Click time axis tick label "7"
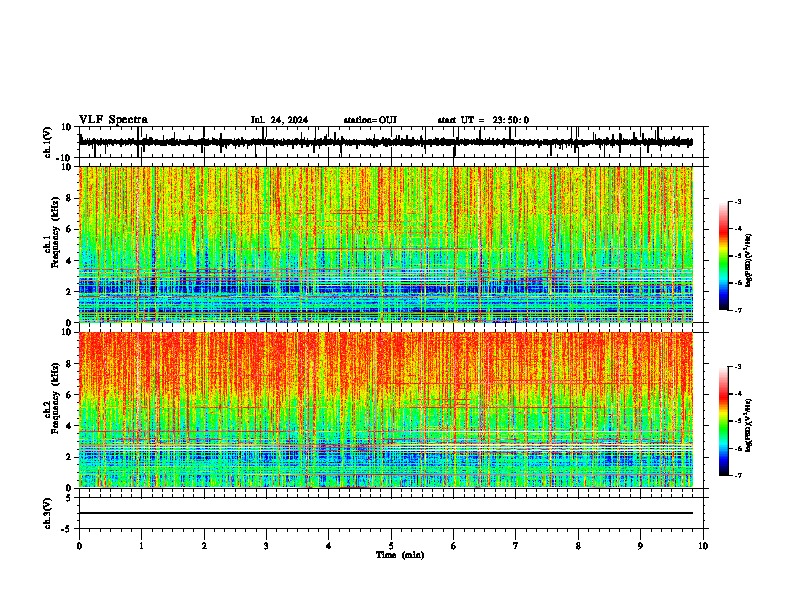 [x=516, y=546]
